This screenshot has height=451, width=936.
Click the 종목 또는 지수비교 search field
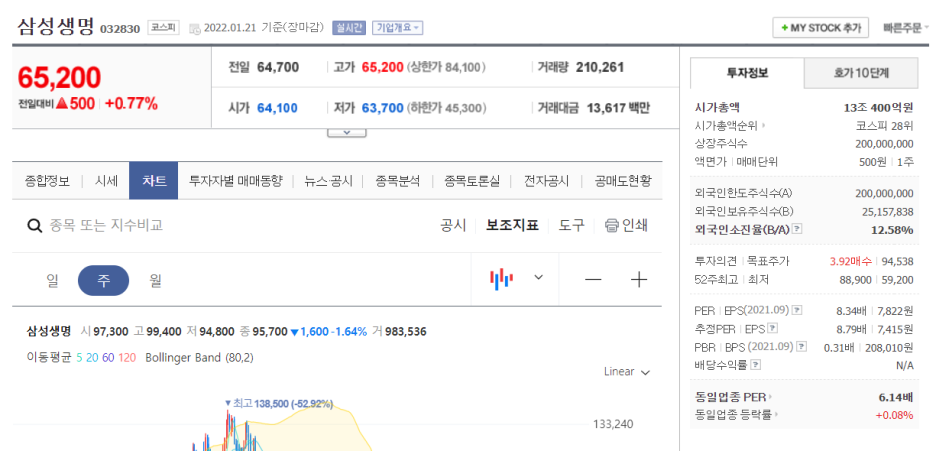[106, 226]
